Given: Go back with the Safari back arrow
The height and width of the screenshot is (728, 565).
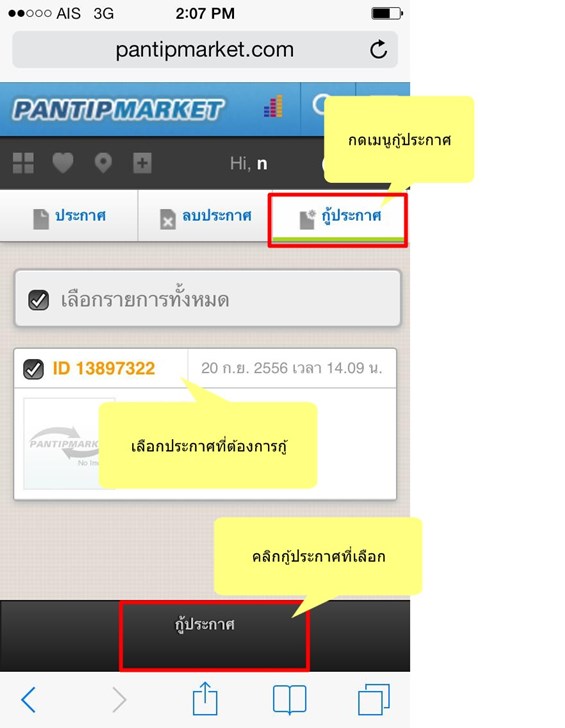Looking at the screenshot, I should [28, 699].
